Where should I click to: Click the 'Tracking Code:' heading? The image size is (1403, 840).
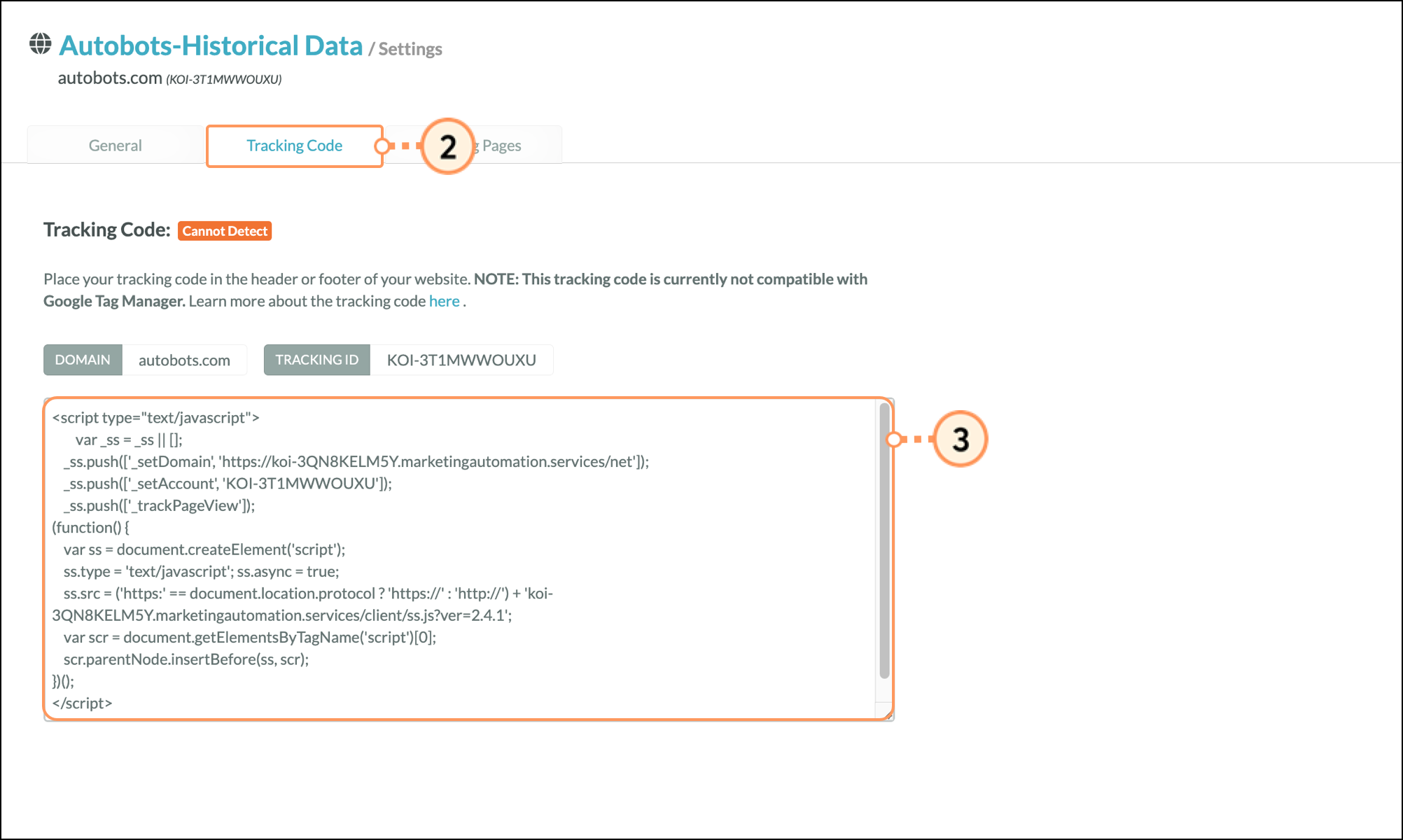point(107,230)
